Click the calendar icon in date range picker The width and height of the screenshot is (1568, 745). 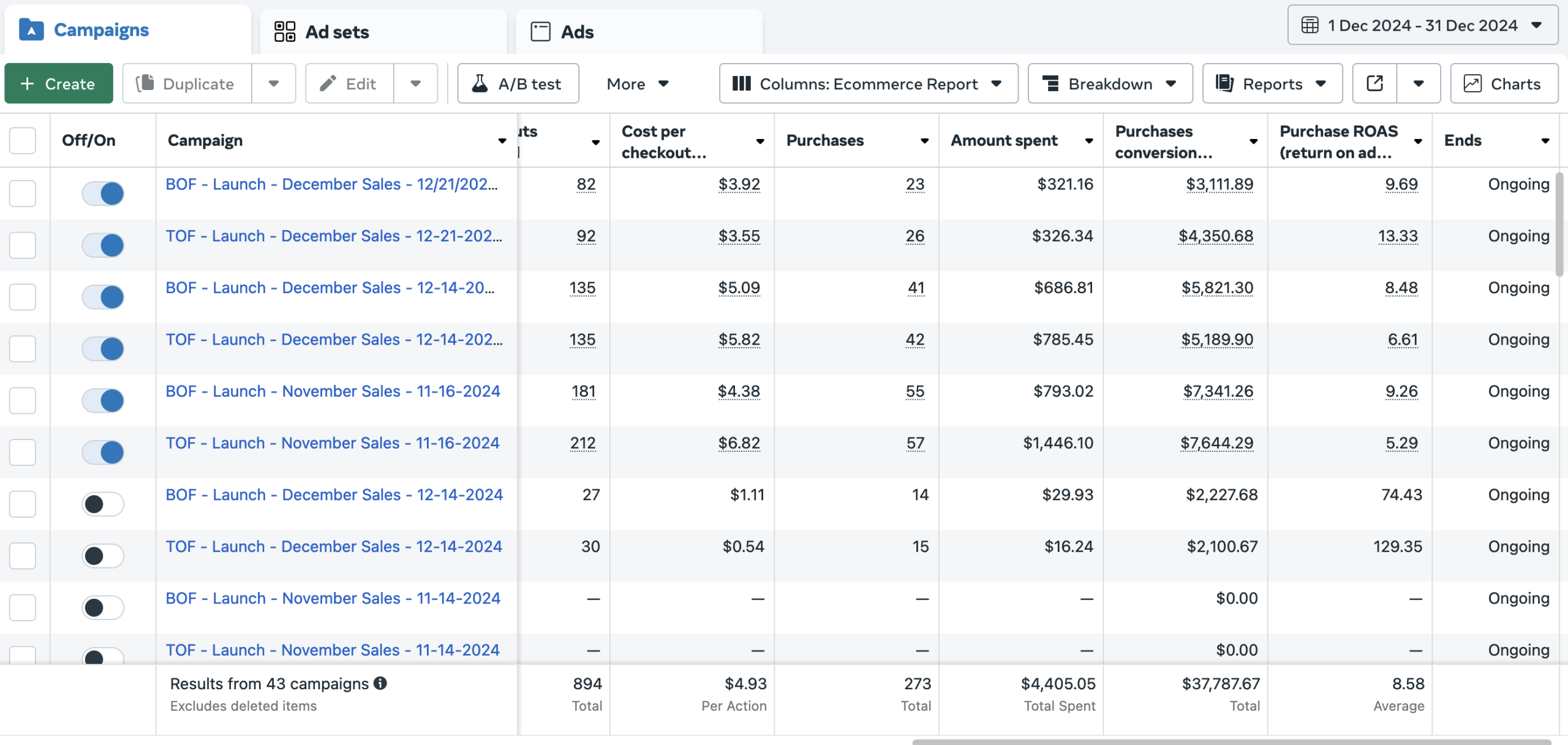1310,26
